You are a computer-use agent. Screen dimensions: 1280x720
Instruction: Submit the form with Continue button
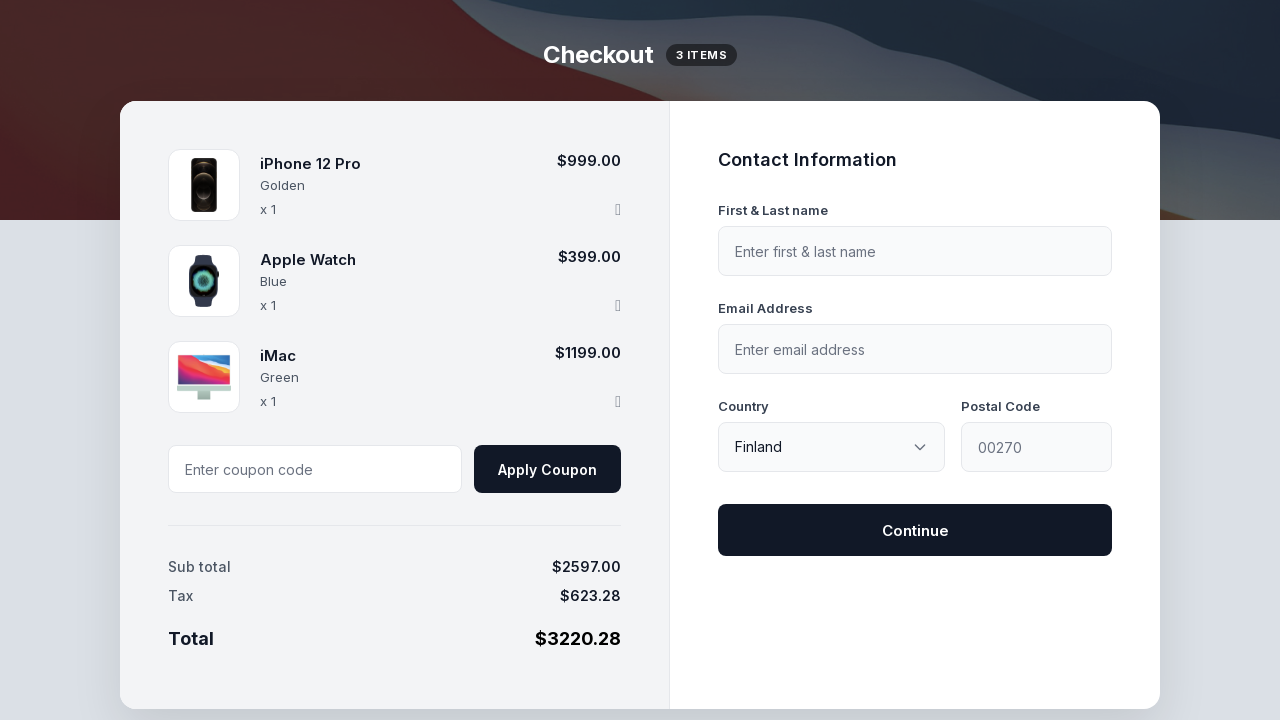915,530
